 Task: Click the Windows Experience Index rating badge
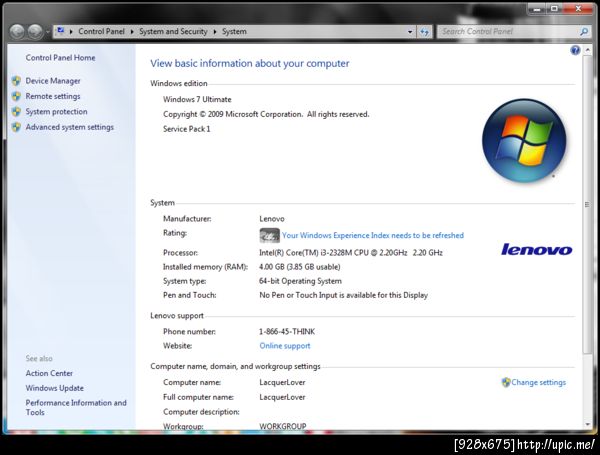269,235
